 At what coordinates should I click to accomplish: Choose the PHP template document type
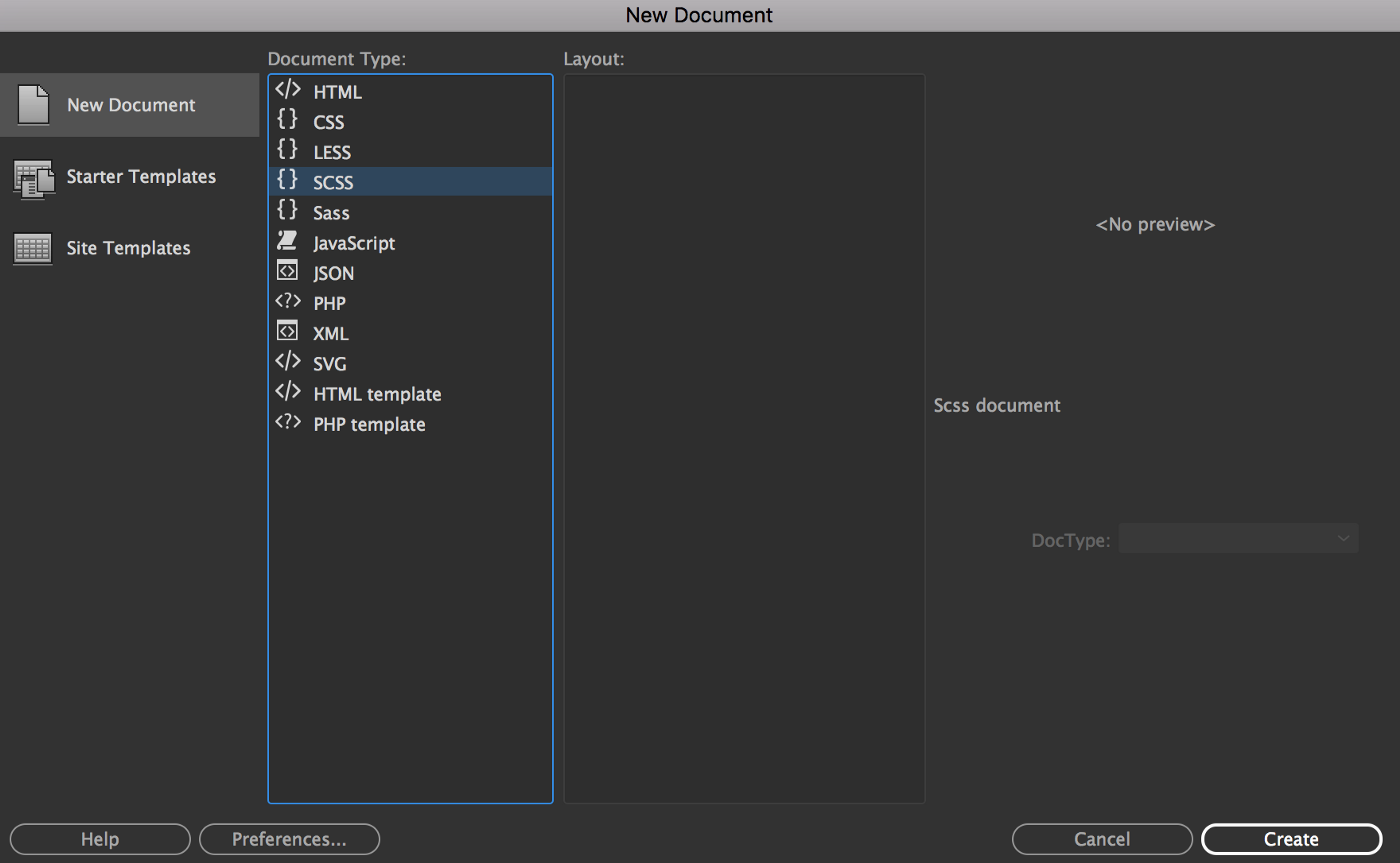point(369,423)
